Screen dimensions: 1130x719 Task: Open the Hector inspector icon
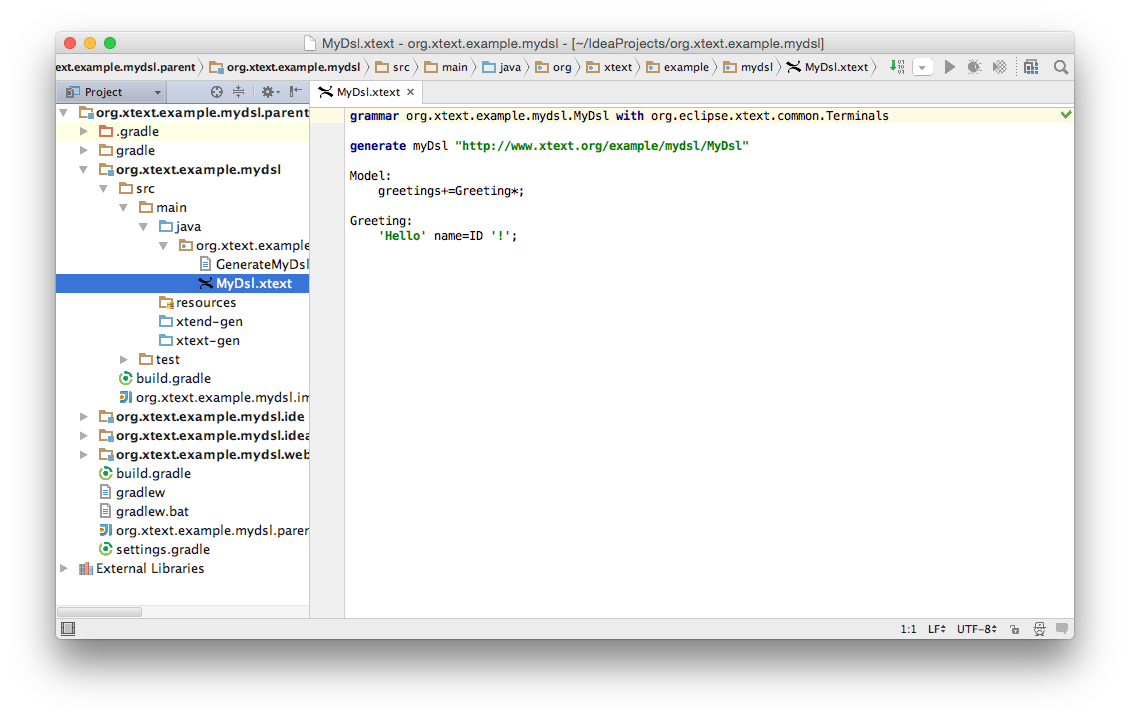1039,629
